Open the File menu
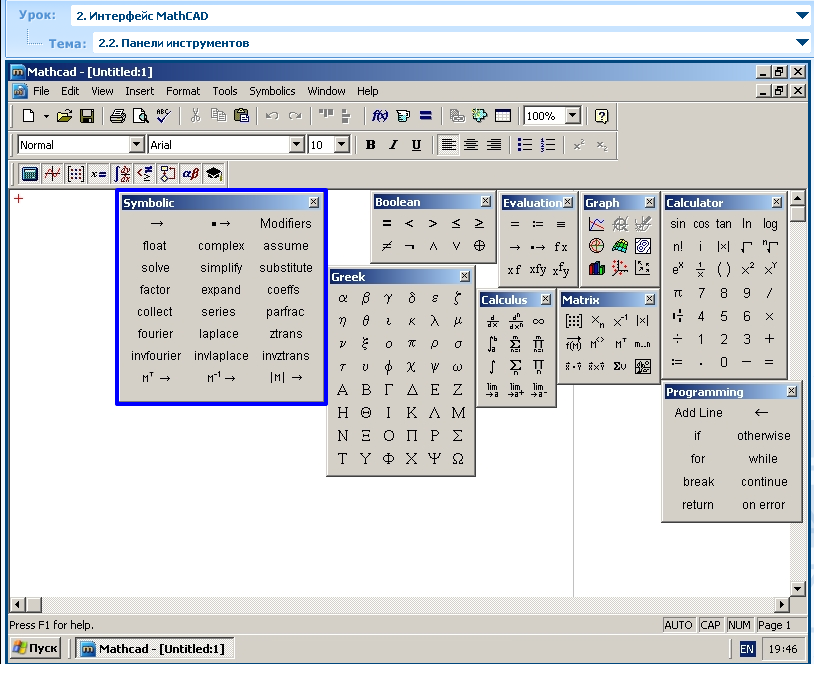The image size is (814, 682). (41, 91)
